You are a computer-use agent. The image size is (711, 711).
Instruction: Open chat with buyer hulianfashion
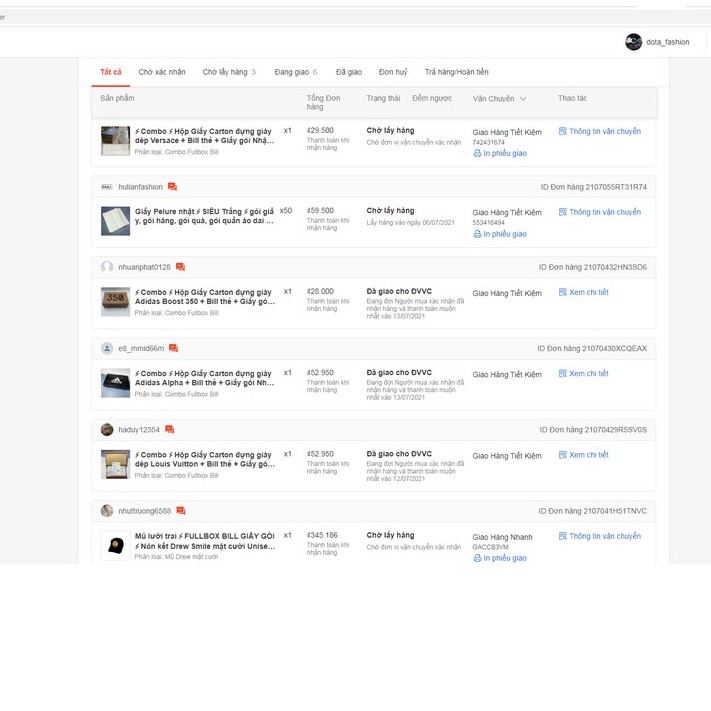[172, 187]
